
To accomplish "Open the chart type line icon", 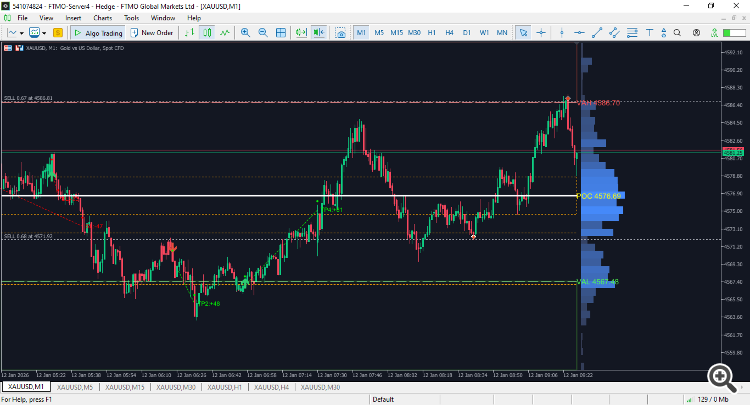I will tap(12, 33).
